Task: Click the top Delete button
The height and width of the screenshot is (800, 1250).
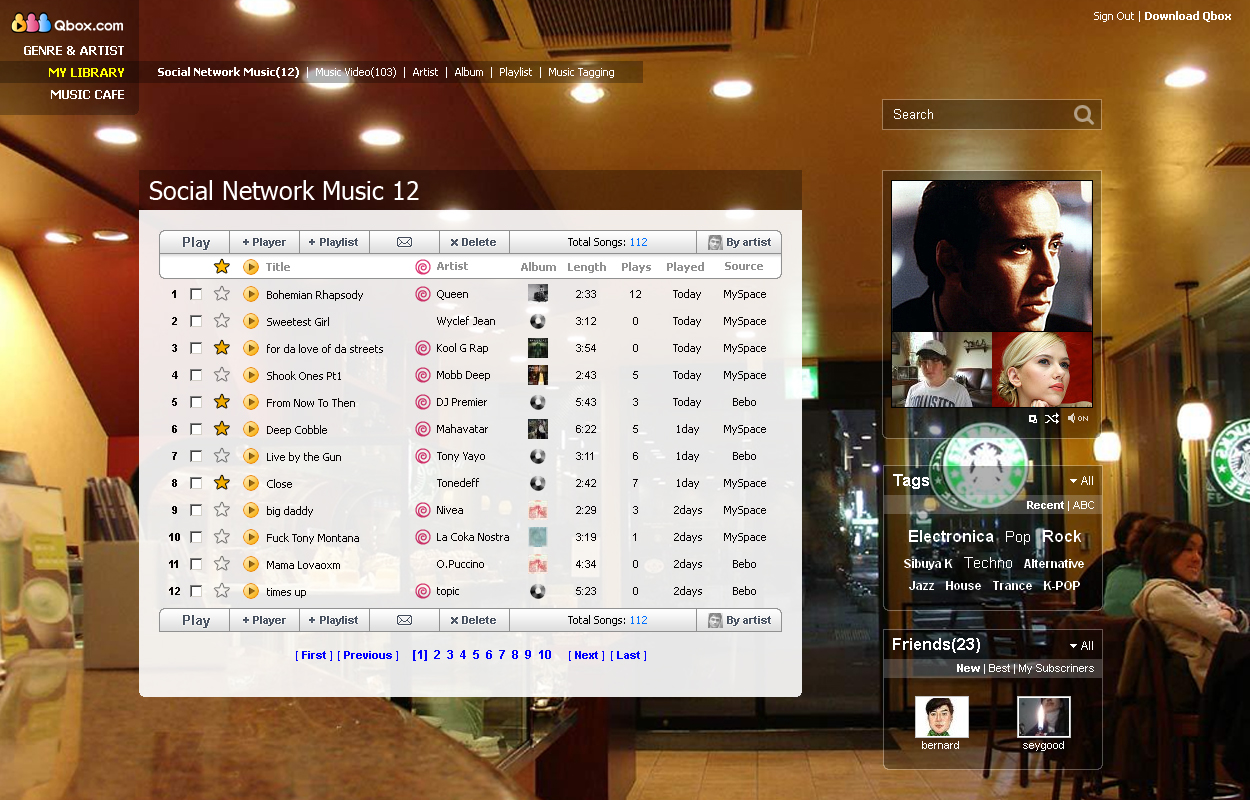Action: (474, 242)
